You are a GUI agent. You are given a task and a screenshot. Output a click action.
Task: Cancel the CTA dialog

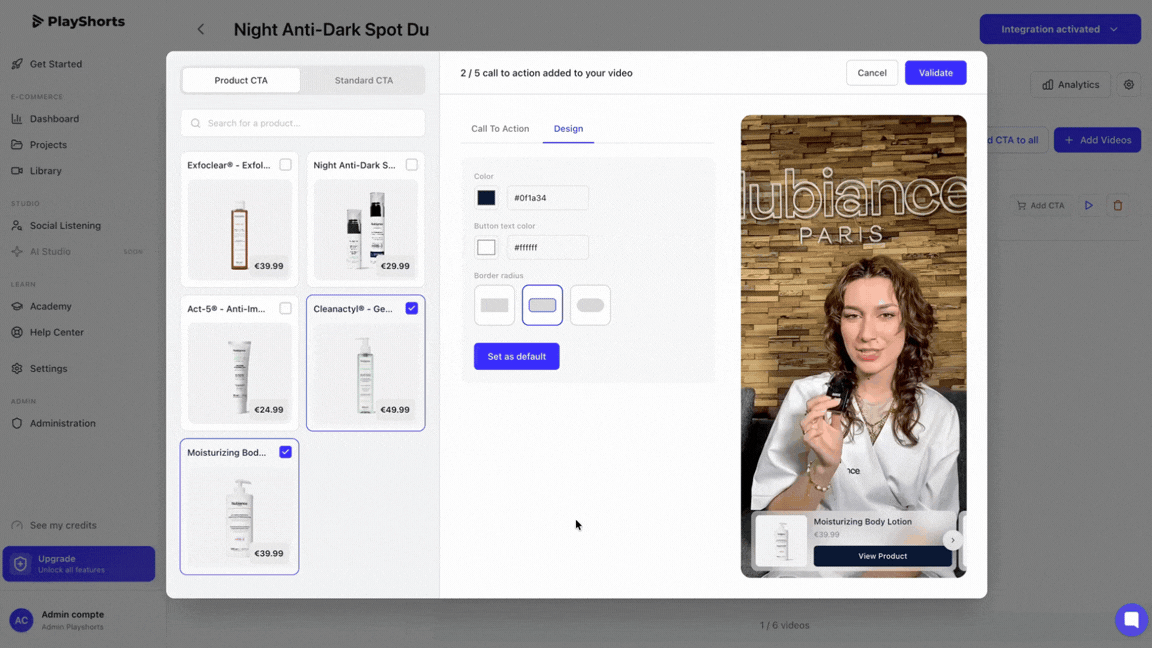coord(871,73)
